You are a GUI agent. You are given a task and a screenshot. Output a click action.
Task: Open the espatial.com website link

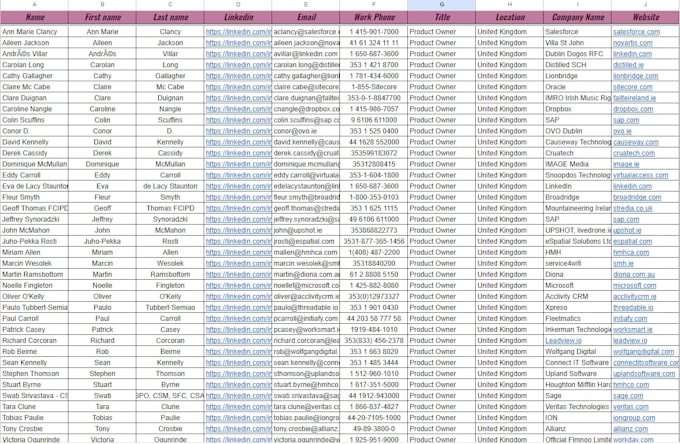click(x=632, y=242)
